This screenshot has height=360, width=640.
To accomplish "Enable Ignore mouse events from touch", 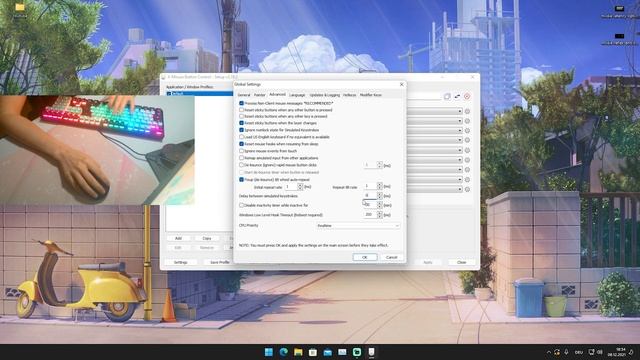I will 241,151.
